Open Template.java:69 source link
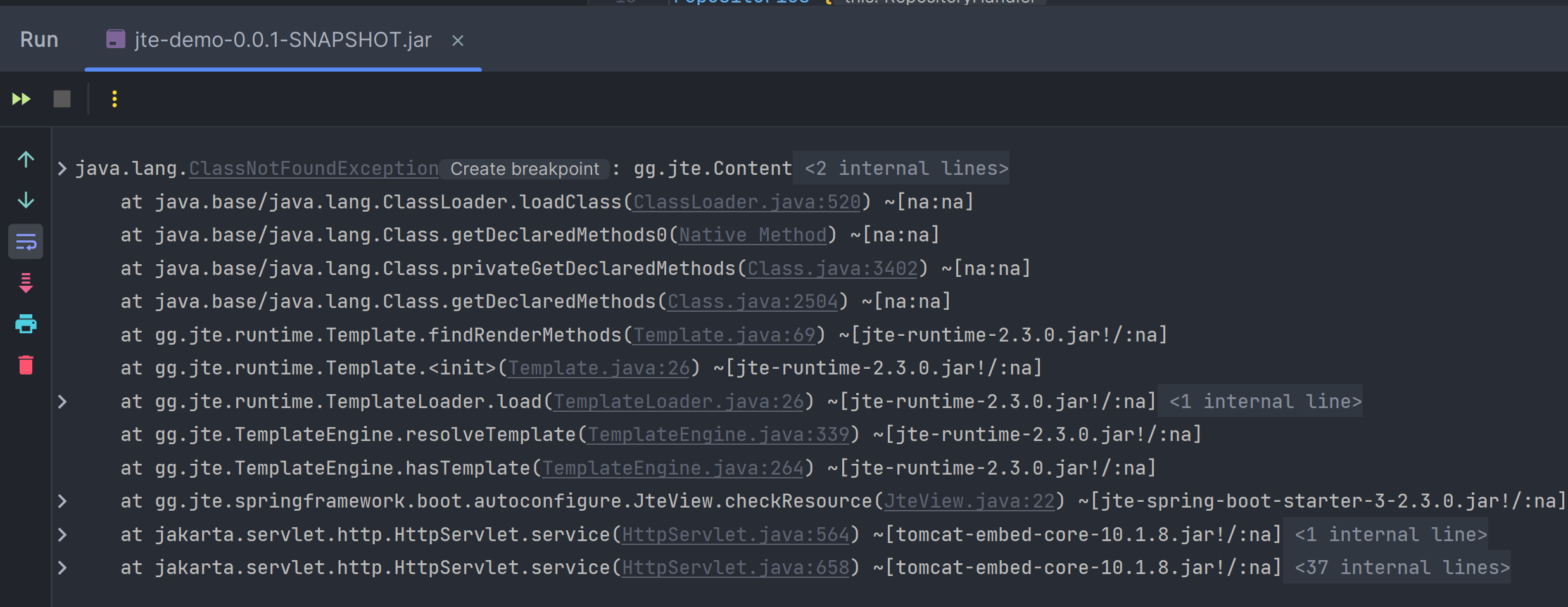The width and height of the screenshot is (1568, 607). [724, 334]
